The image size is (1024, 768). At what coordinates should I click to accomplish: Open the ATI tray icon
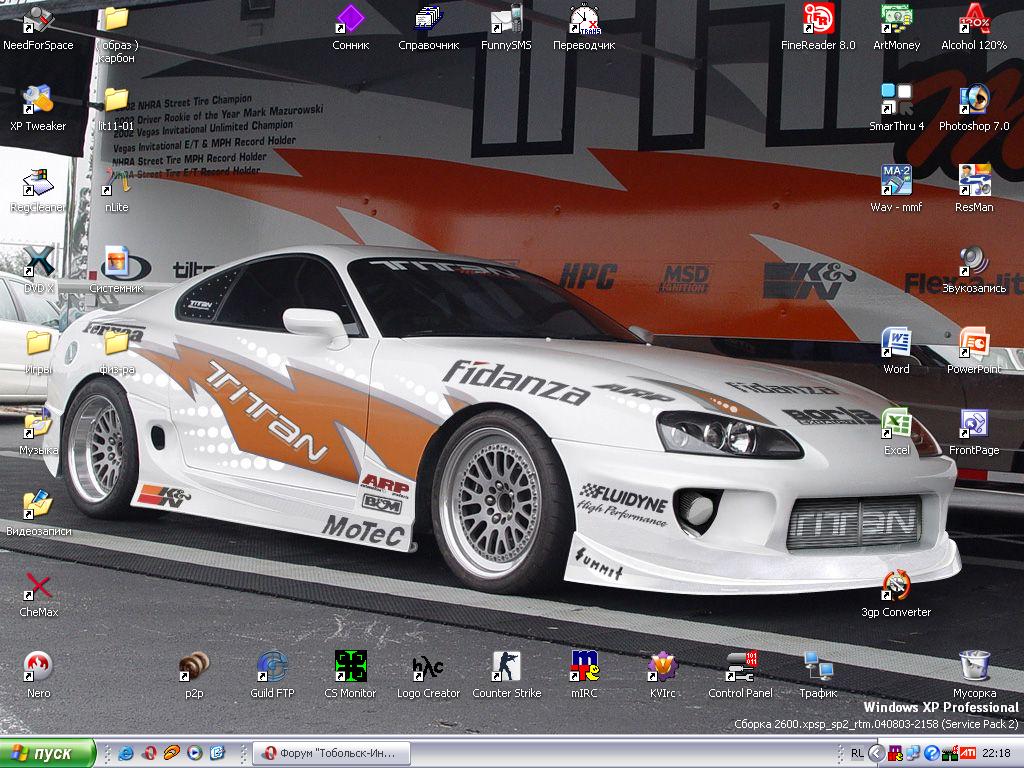[967, 754]
